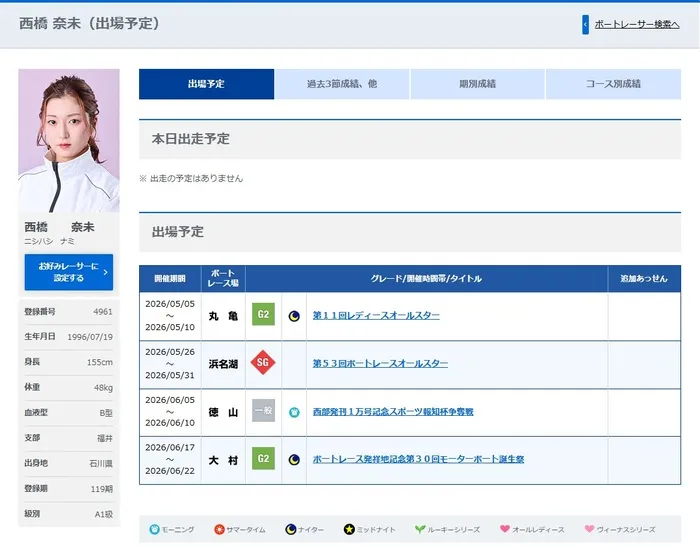Click the ナイター legend icon
Screen dimensions: 700x553
[291, 529]
